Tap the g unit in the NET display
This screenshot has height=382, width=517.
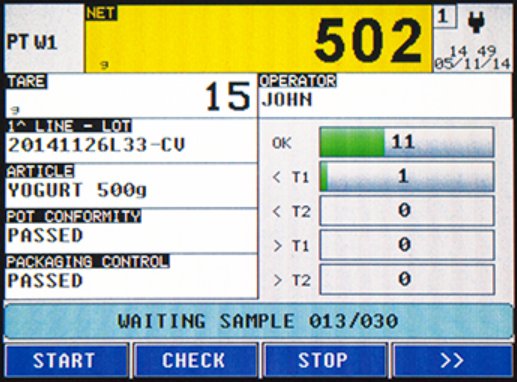point(104,65)
